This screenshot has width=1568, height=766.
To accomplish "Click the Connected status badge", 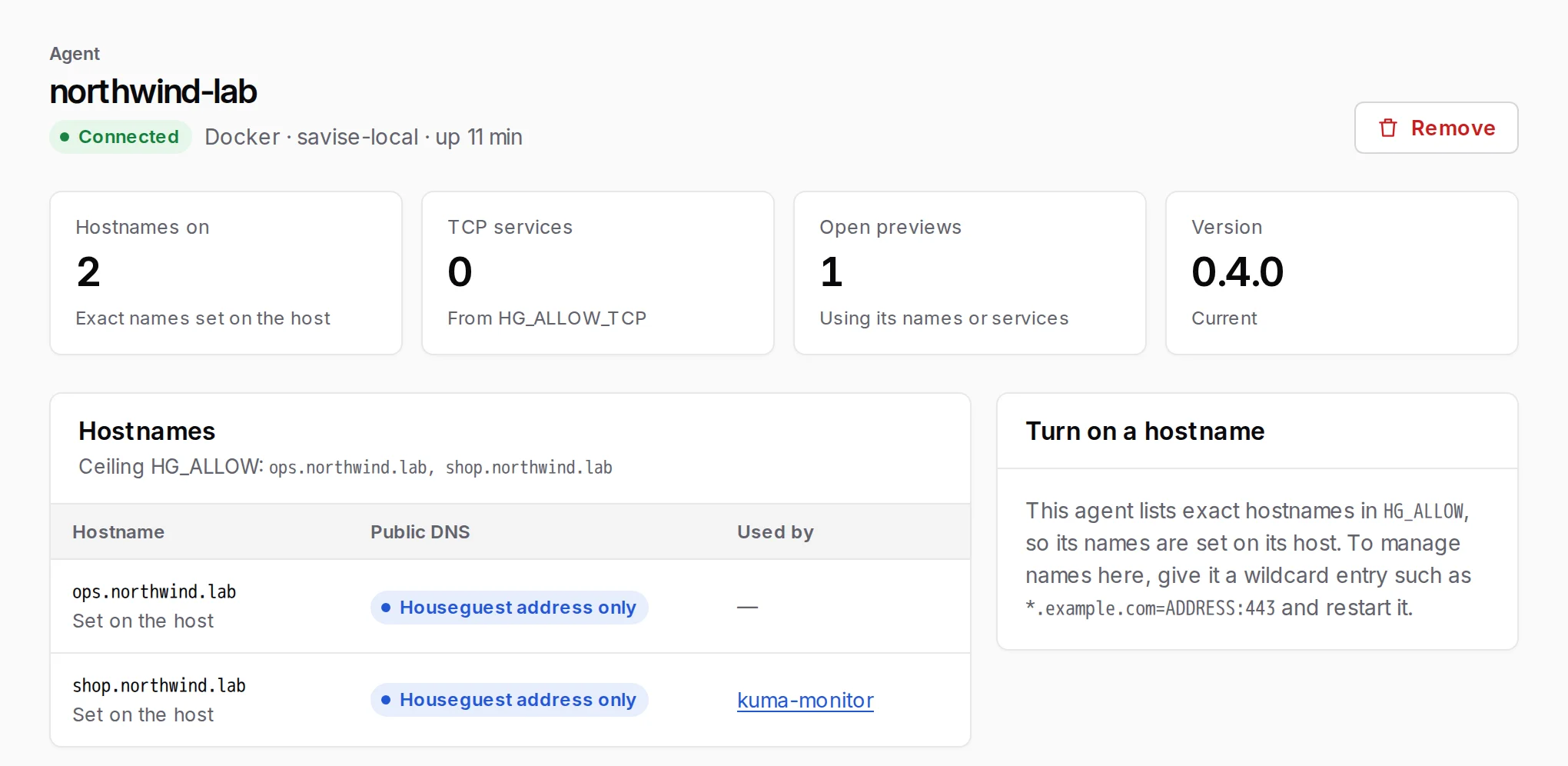I will [120, 137].
